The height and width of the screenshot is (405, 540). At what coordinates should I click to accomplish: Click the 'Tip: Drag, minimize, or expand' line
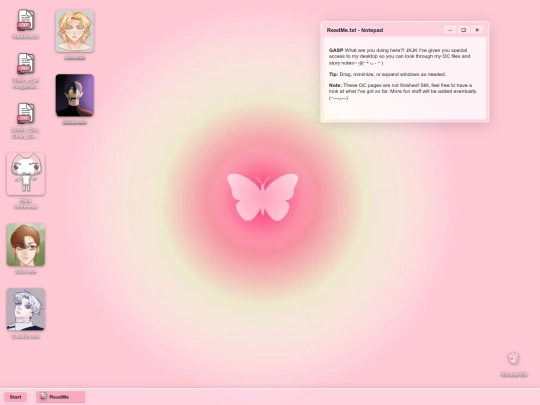tap(387, 74)
